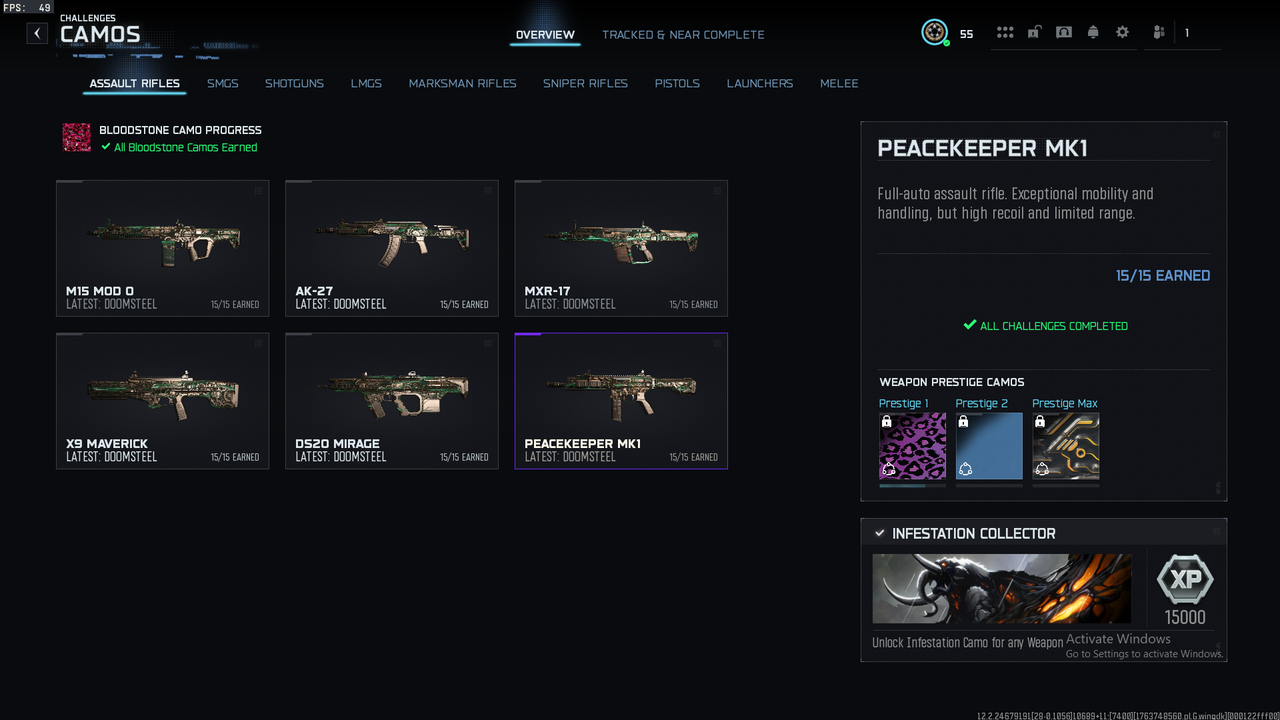The width and height of the screenshot is (1280, 720).
Task: Switch to Tracked & Near Complete tab
Action: [683, 34]
